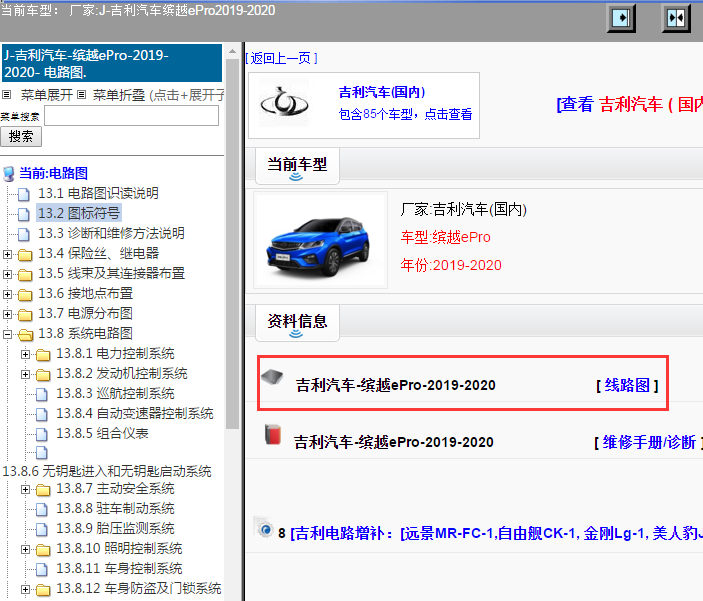Open 13.1 电路图识读说明 tree item
The width and height of the screenshot is (703, 601).
click(99, 193)
